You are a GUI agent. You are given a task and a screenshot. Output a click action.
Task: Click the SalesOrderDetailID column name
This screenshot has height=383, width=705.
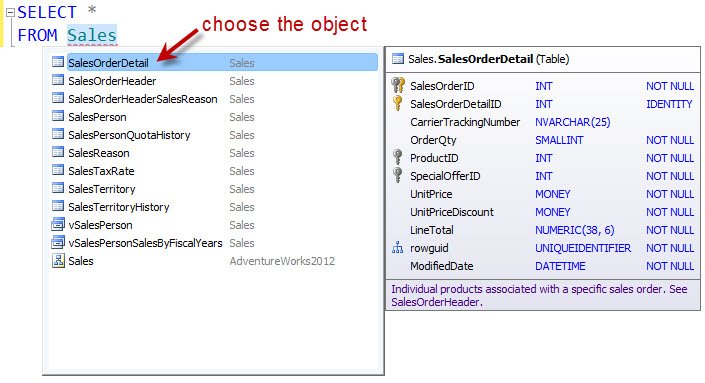(455, 104)
